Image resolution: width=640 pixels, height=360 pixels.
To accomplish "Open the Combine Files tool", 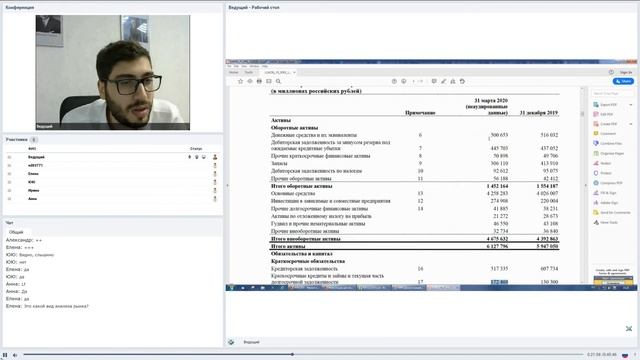I will click(607, 144).
